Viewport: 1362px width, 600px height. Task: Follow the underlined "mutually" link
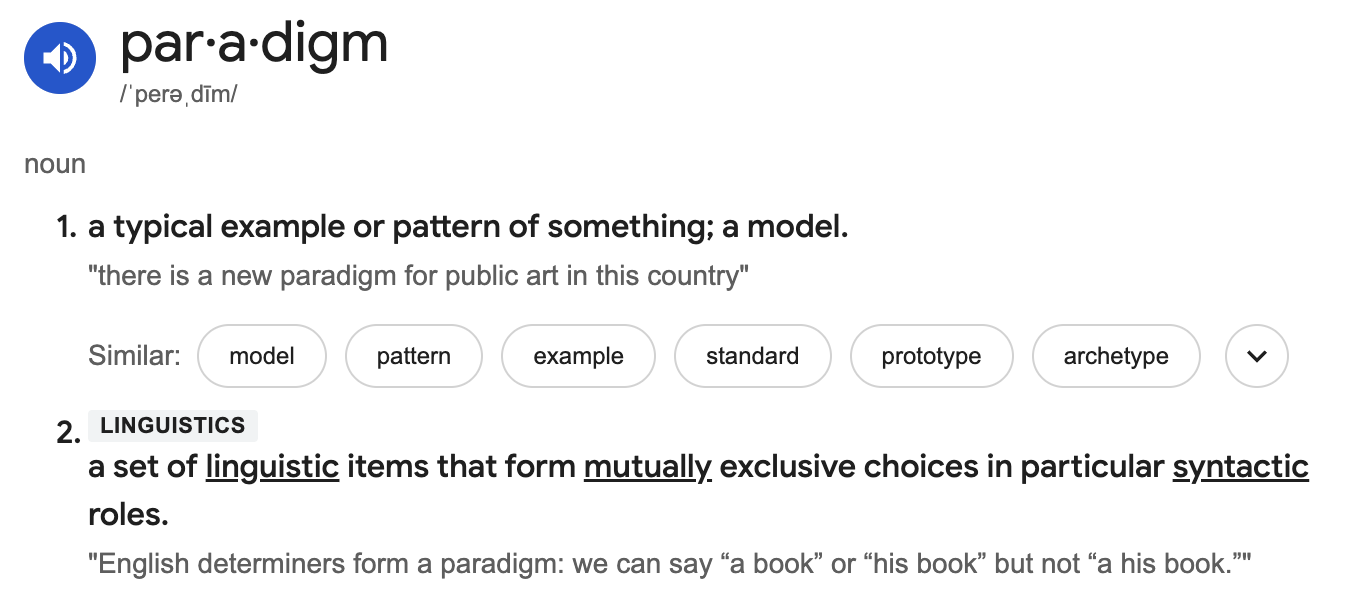click(x=647, y=467)
